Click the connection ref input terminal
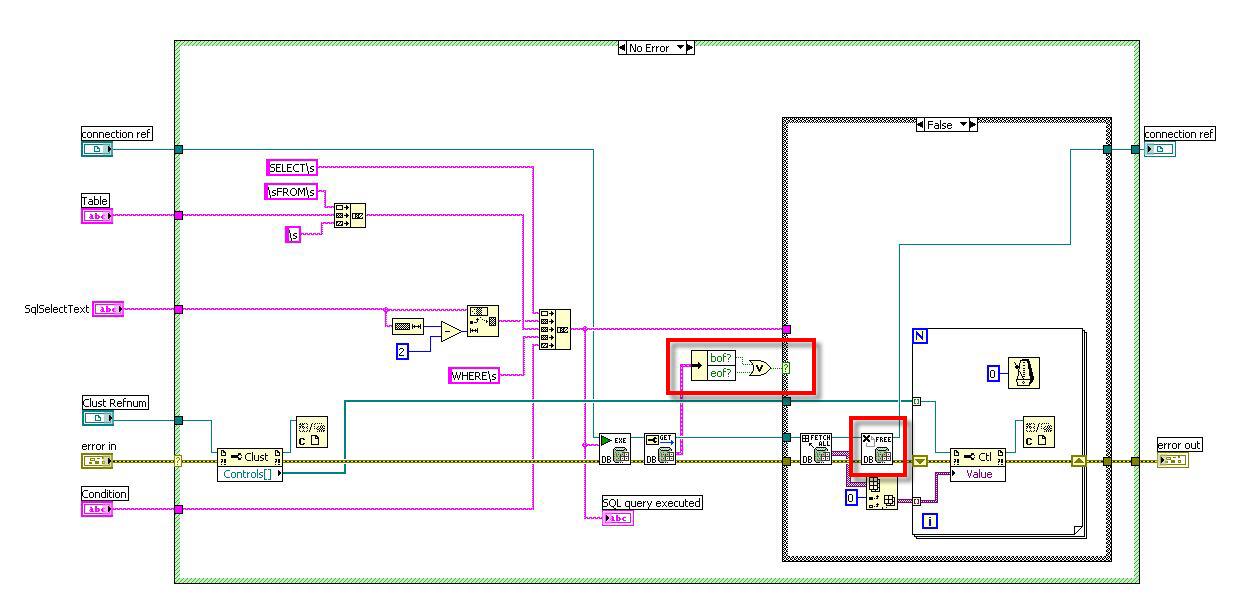 pyautogui.click(x=97, y=149)
